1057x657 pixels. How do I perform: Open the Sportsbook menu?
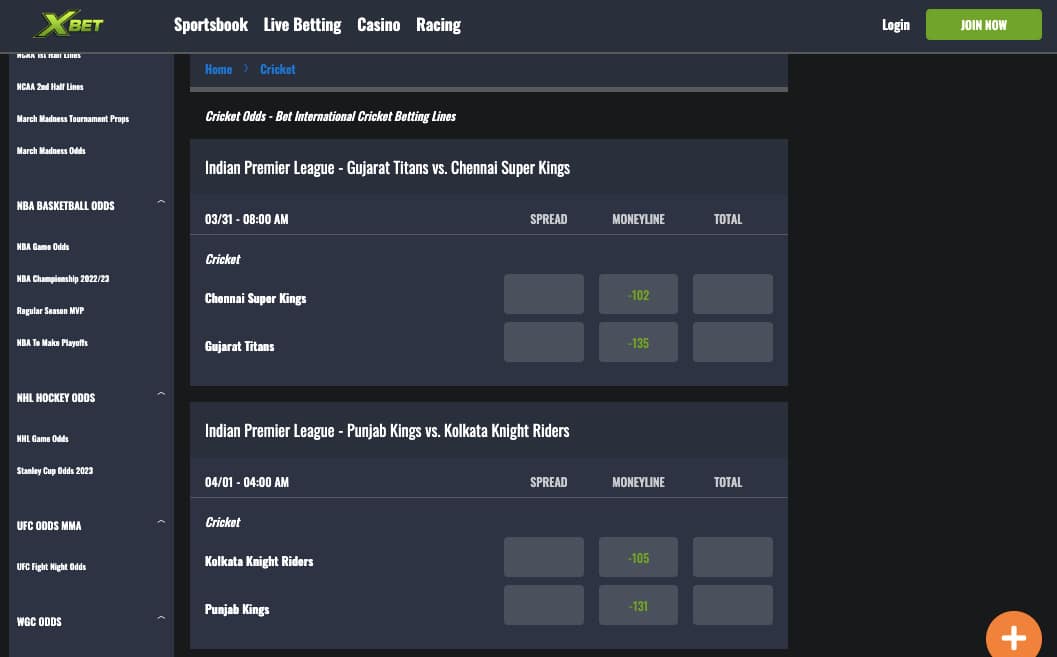[x=211, y=25]
